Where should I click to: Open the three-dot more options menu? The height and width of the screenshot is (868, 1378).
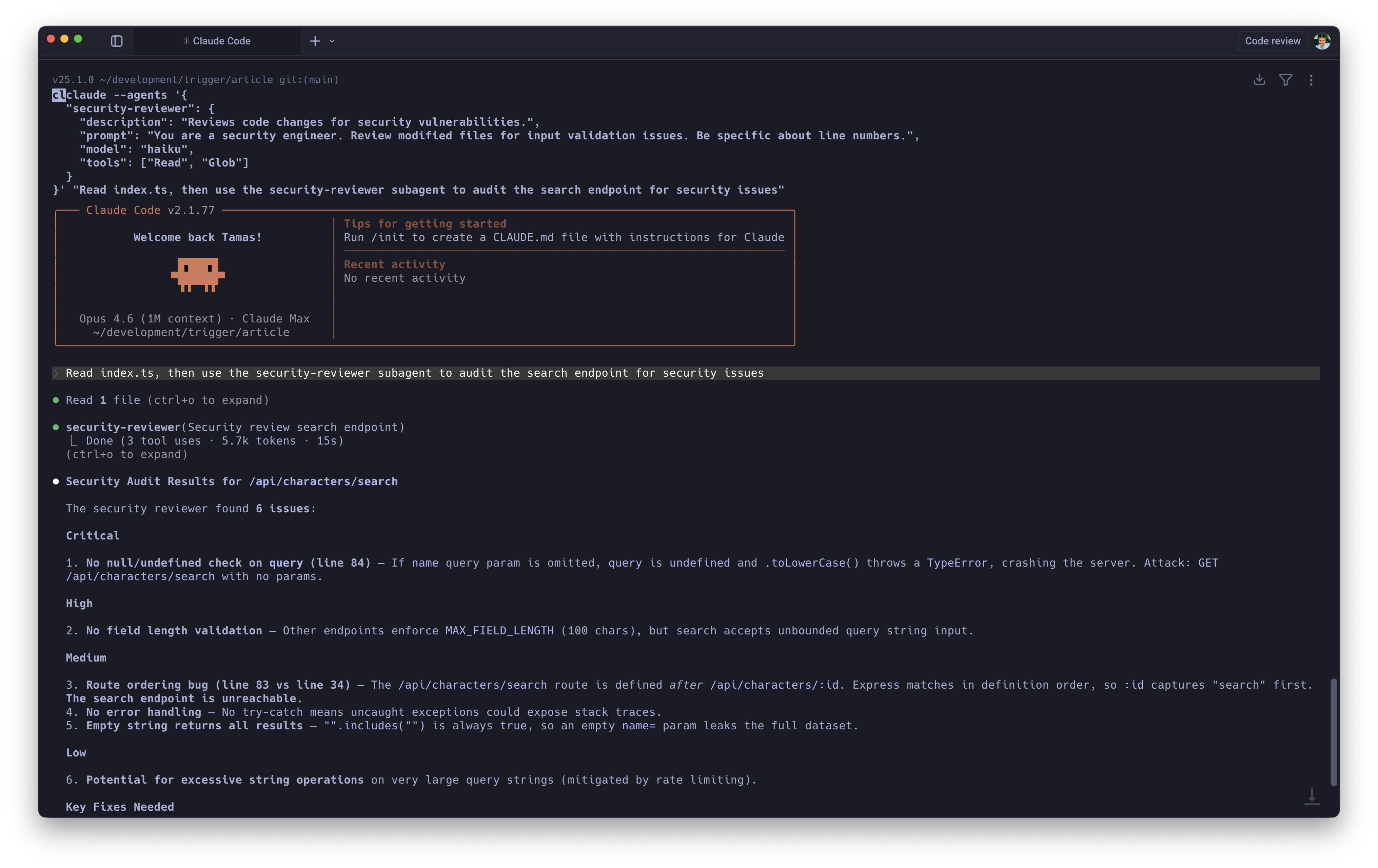click(1311, 80)
